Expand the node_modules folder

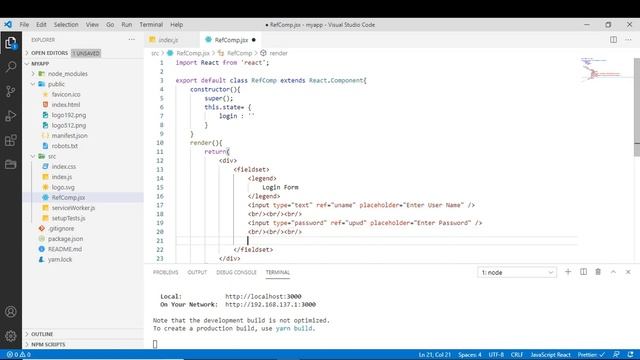tap(83, 74)
